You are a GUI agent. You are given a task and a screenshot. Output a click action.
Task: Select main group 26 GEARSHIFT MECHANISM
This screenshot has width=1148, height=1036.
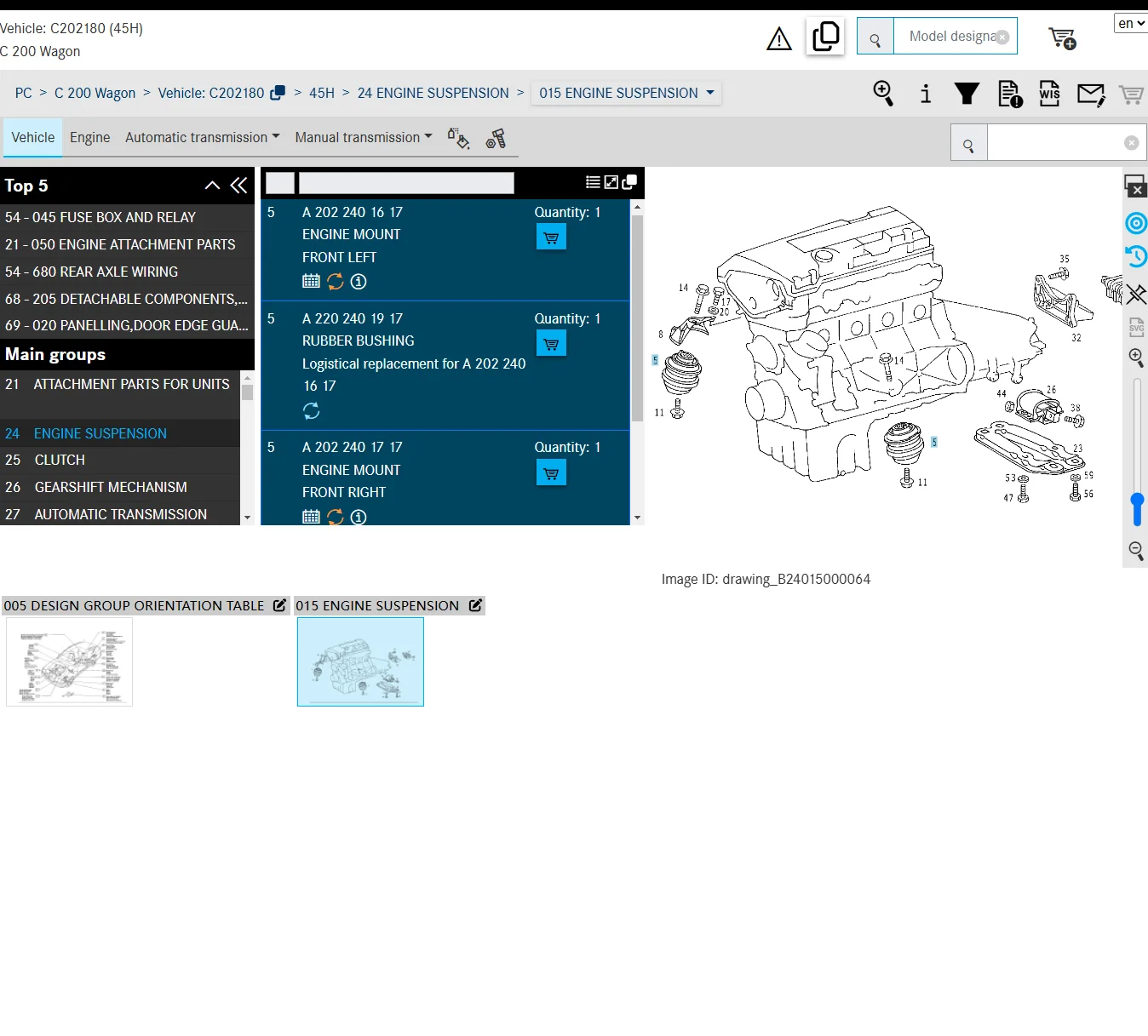[120, 487]
